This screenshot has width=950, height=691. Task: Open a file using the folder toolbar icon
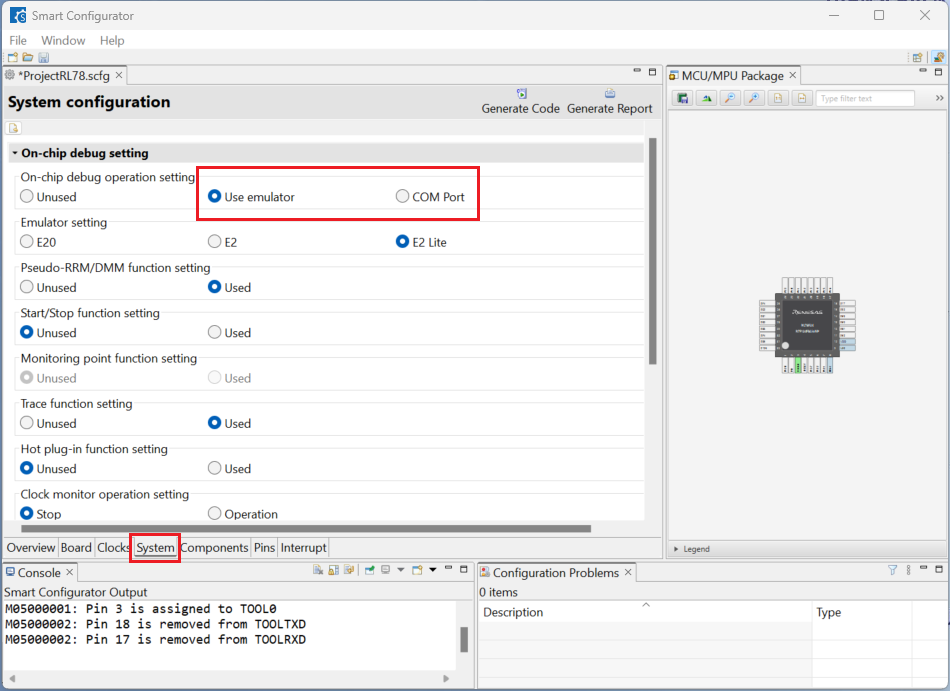[28, 58]
